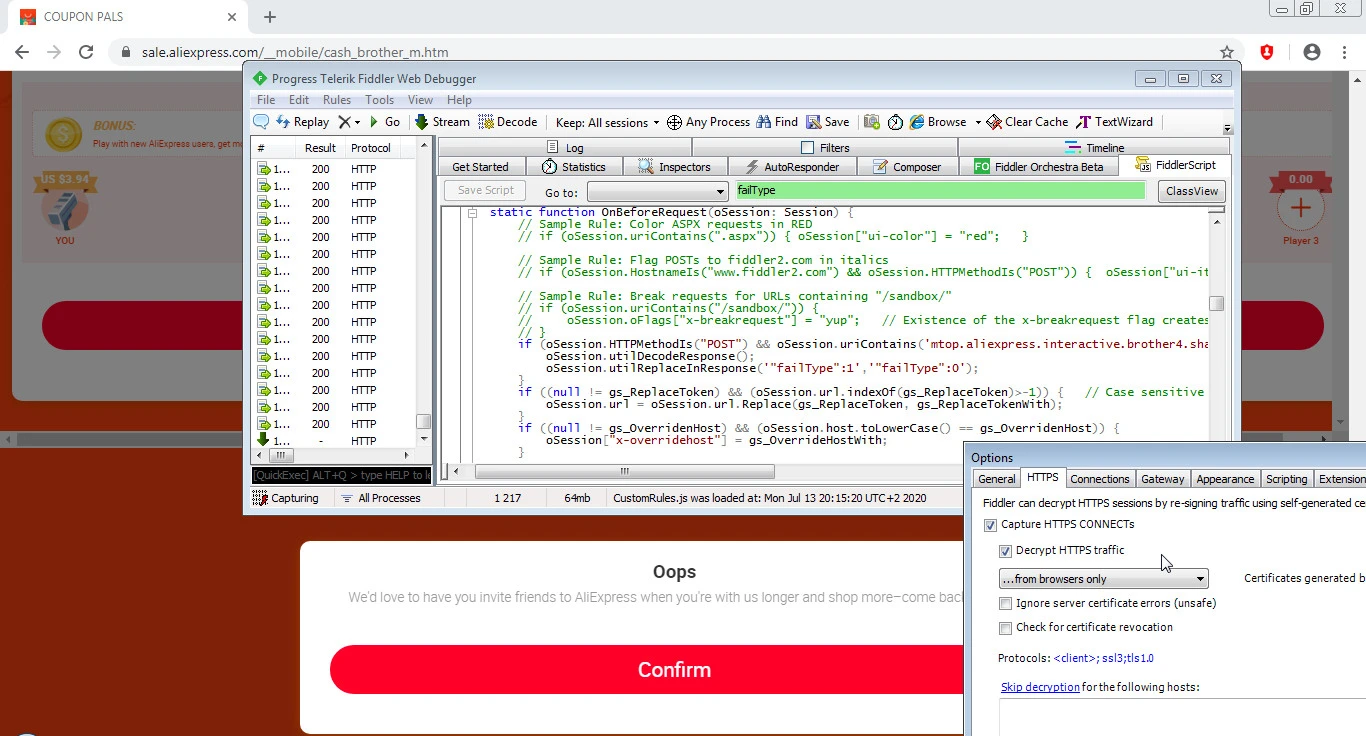Screen dimensions: 1366x736
Task: Switch to the Composer tab
Action: click(908, 167)
